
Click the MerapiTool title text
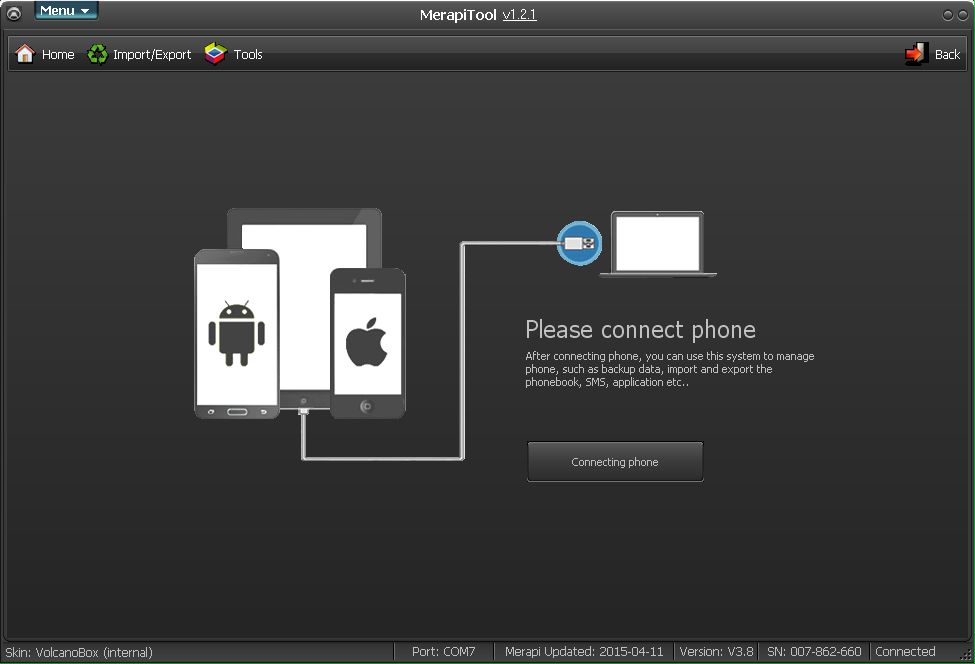click(458, 15)
